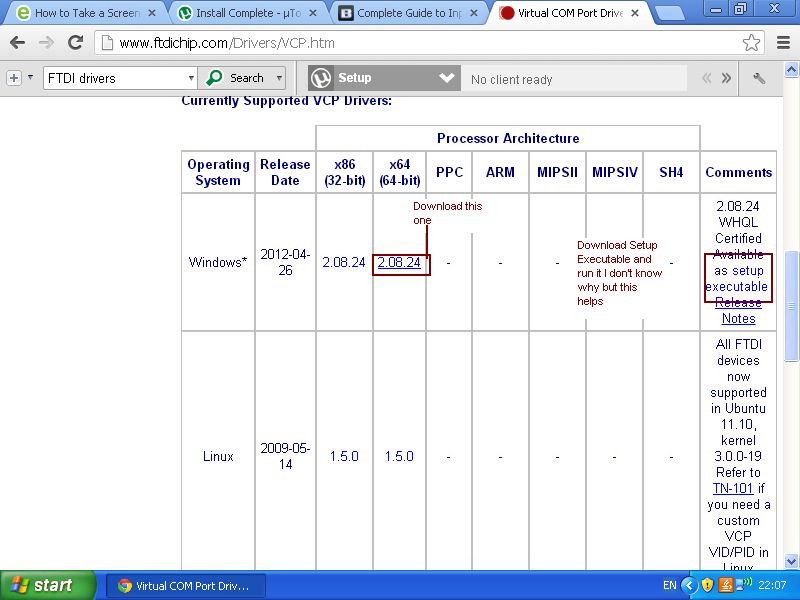Close the Virtual COM Port tab
This screenshot has height=600, width=800.
click(x=635, y=13)
